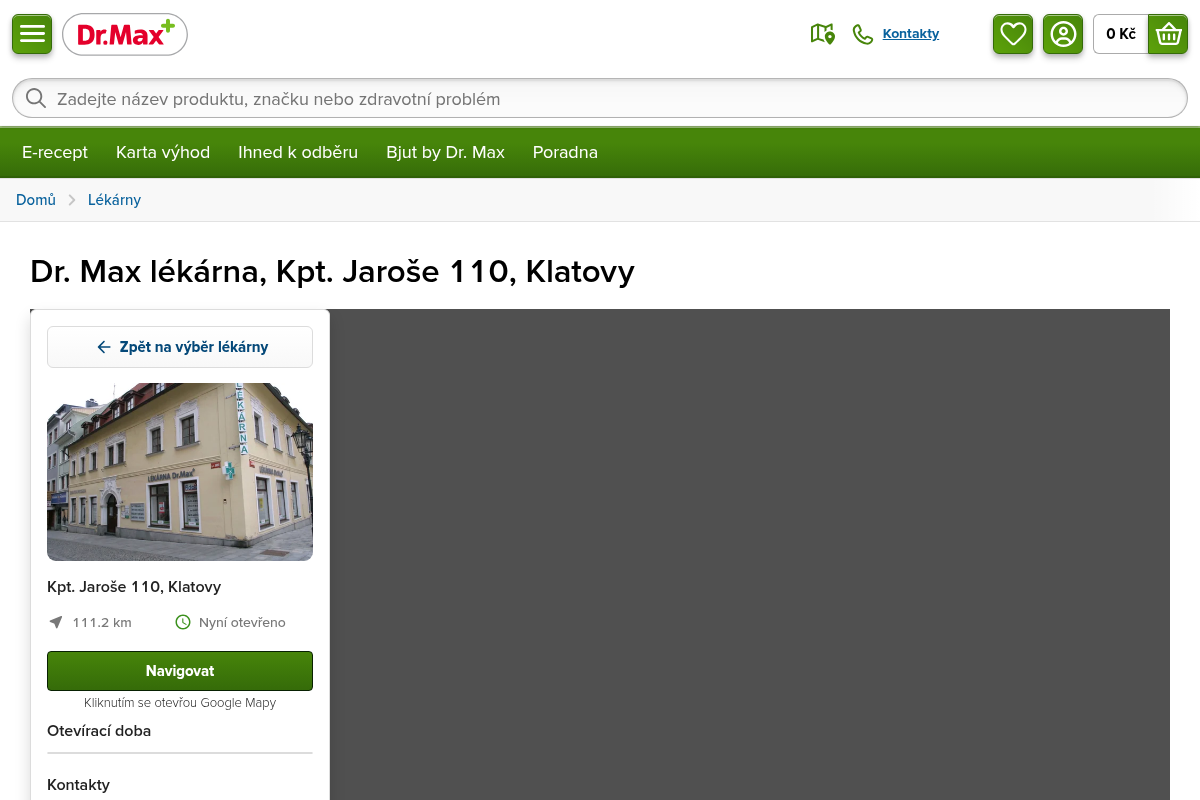Select Karta výhod in navigation bar
Viewport: 1200px width, 800px height.
(163, 152)
